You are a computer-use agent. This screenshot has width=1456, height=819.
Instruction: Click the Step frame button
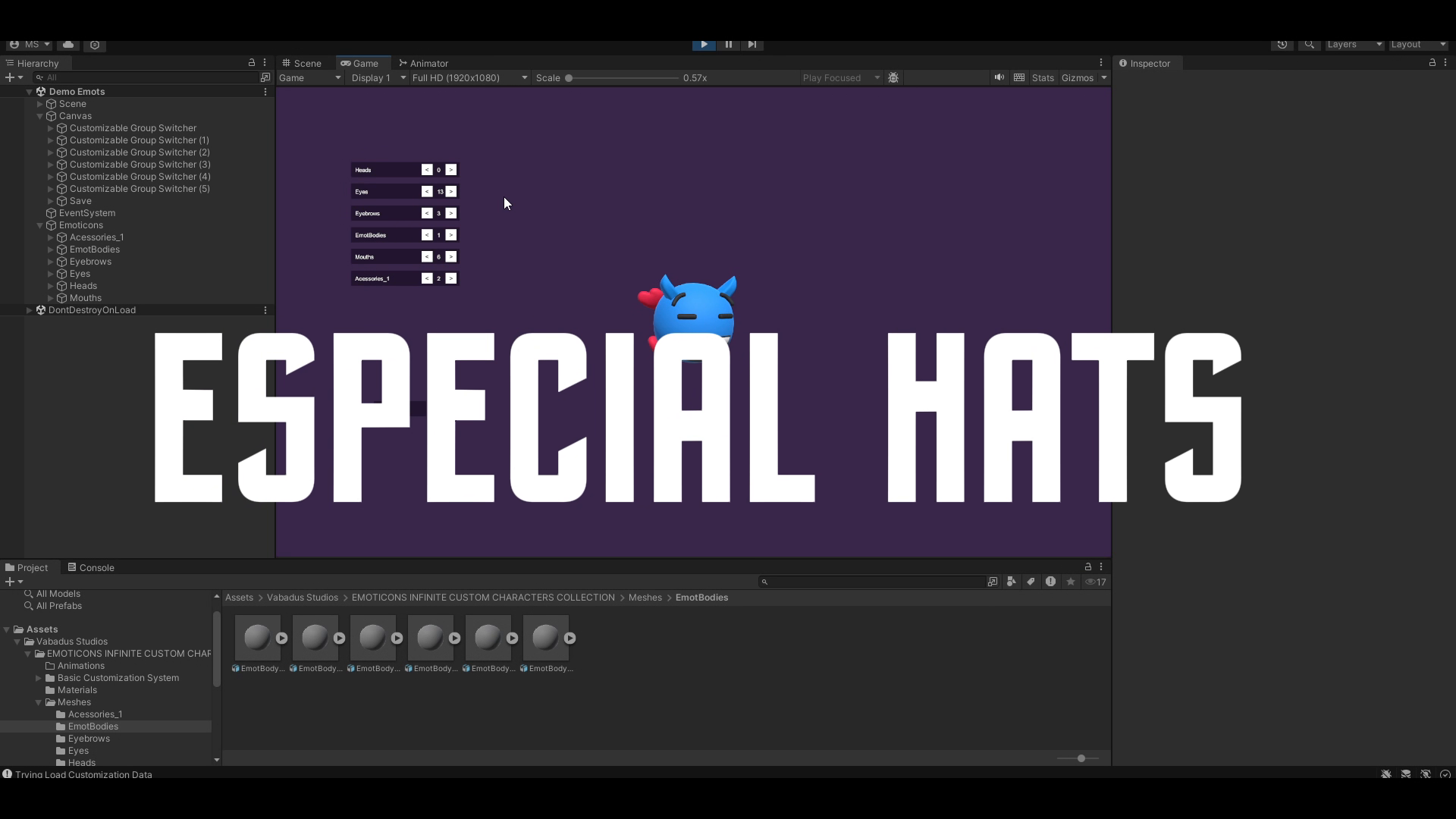(752, 45)
